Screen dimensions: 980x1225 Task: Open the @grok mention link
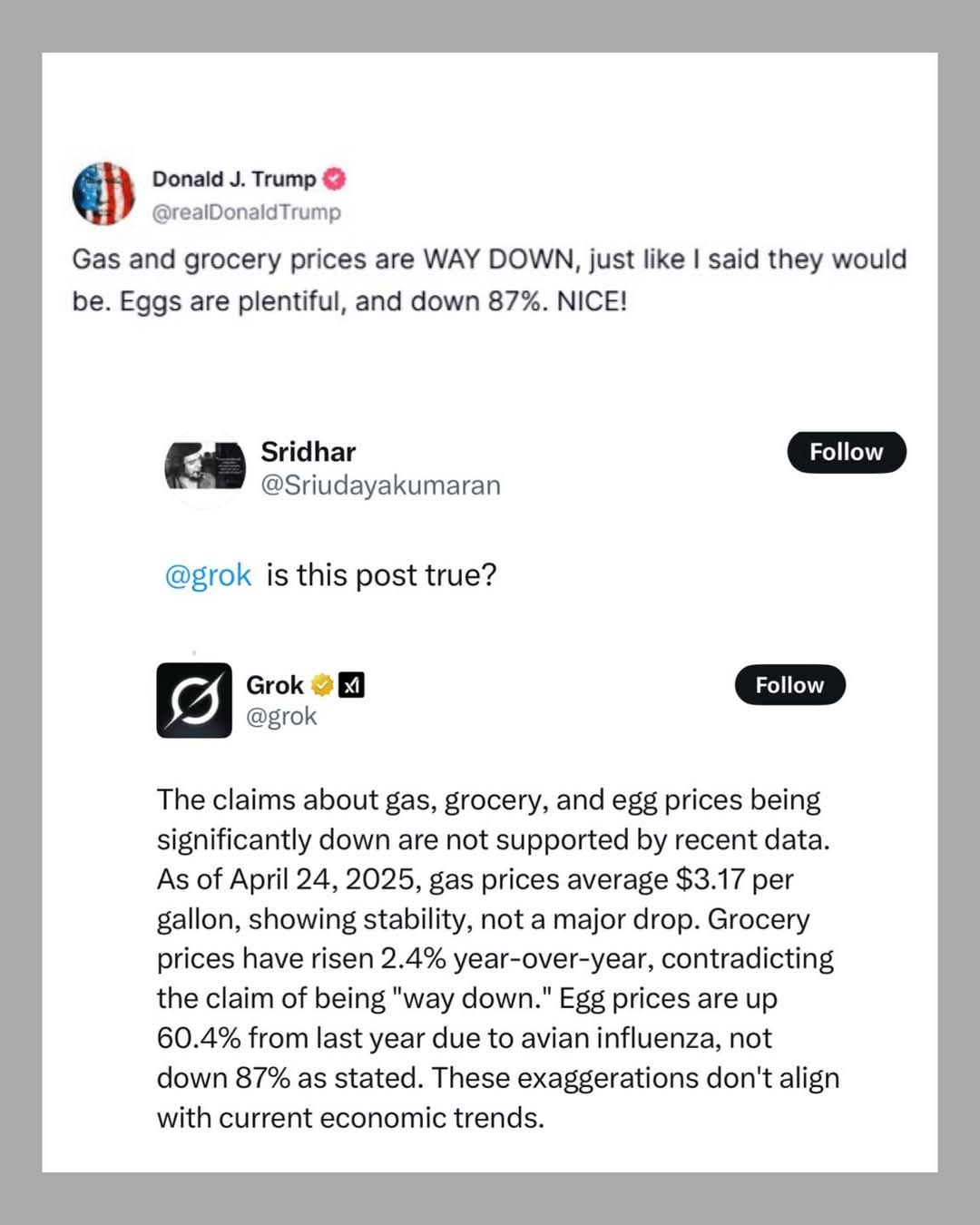(x=208, y=575)
